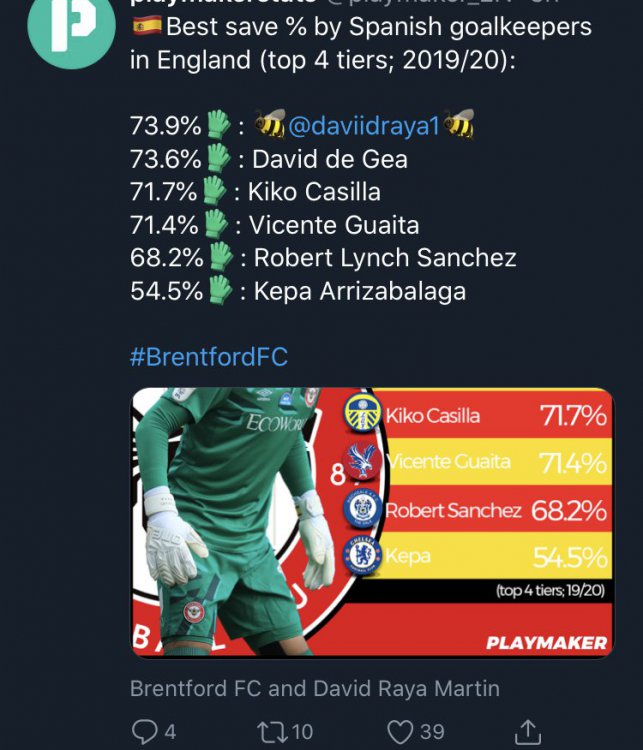Open the @daviidraya1 mention link
The image size is (643, 750).
click(365, 127)
